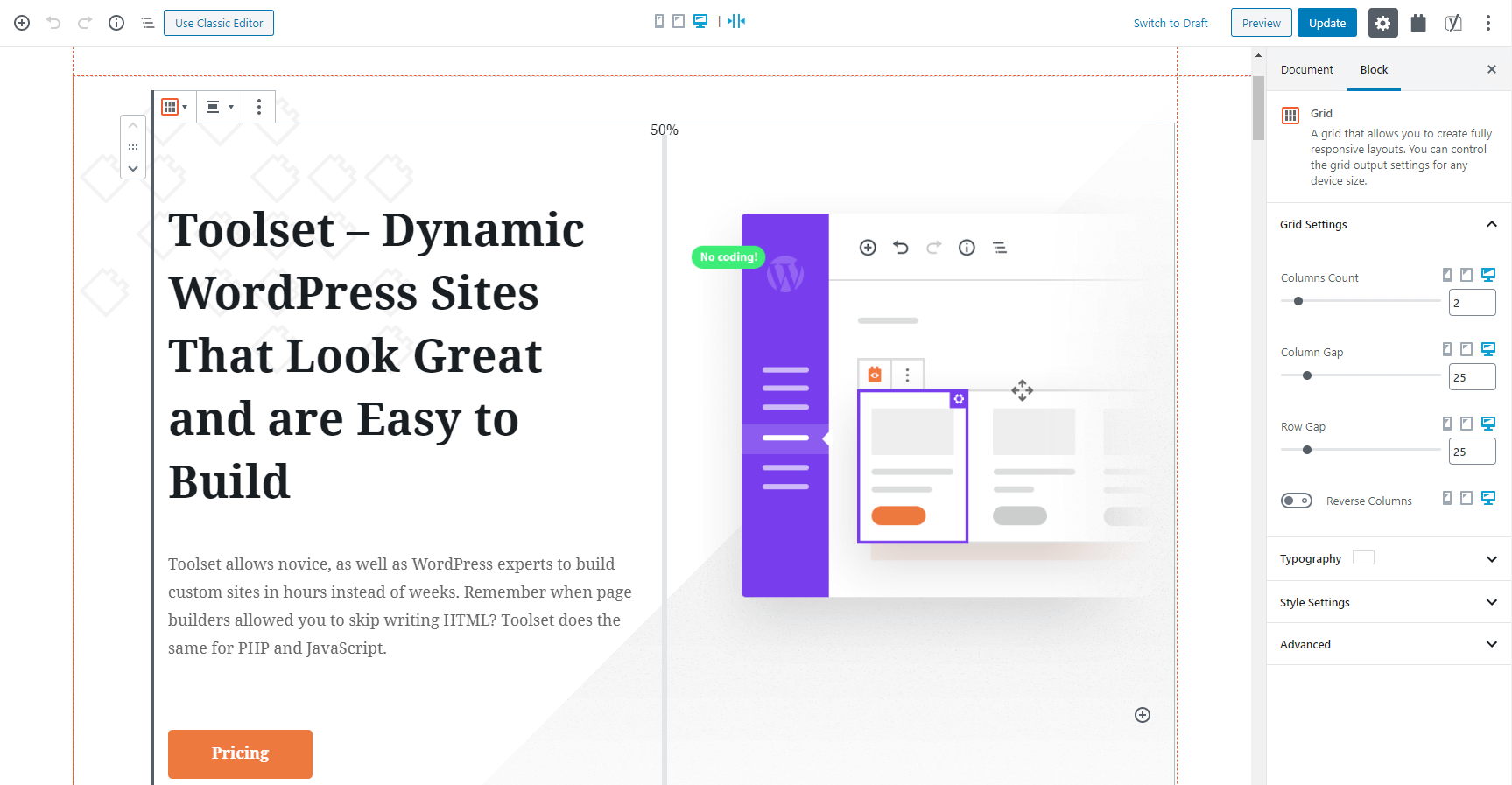
Task: Click the block drag handle dots
Action: 133,147
